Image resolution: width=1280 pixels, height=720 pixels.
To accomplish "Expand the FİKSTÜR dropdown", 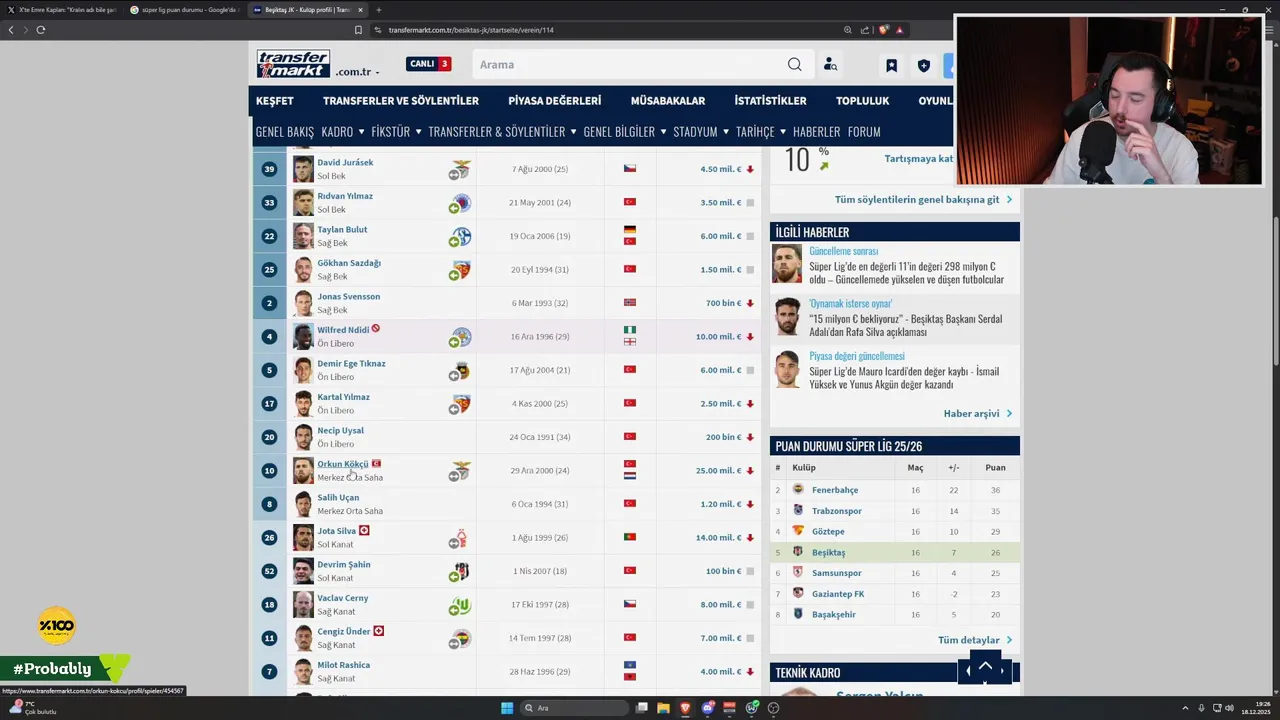I will coord(396,132).
